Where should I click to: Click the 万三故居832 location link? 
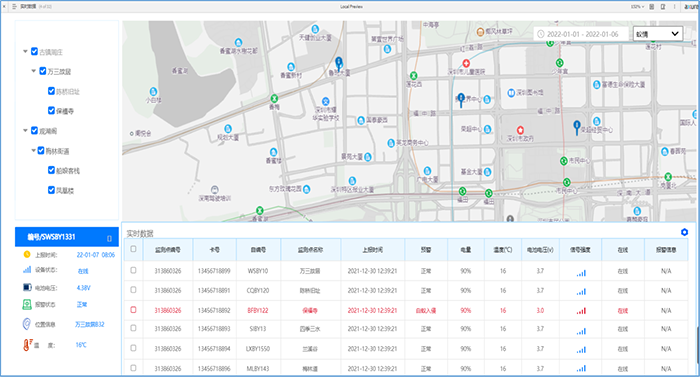90,324
